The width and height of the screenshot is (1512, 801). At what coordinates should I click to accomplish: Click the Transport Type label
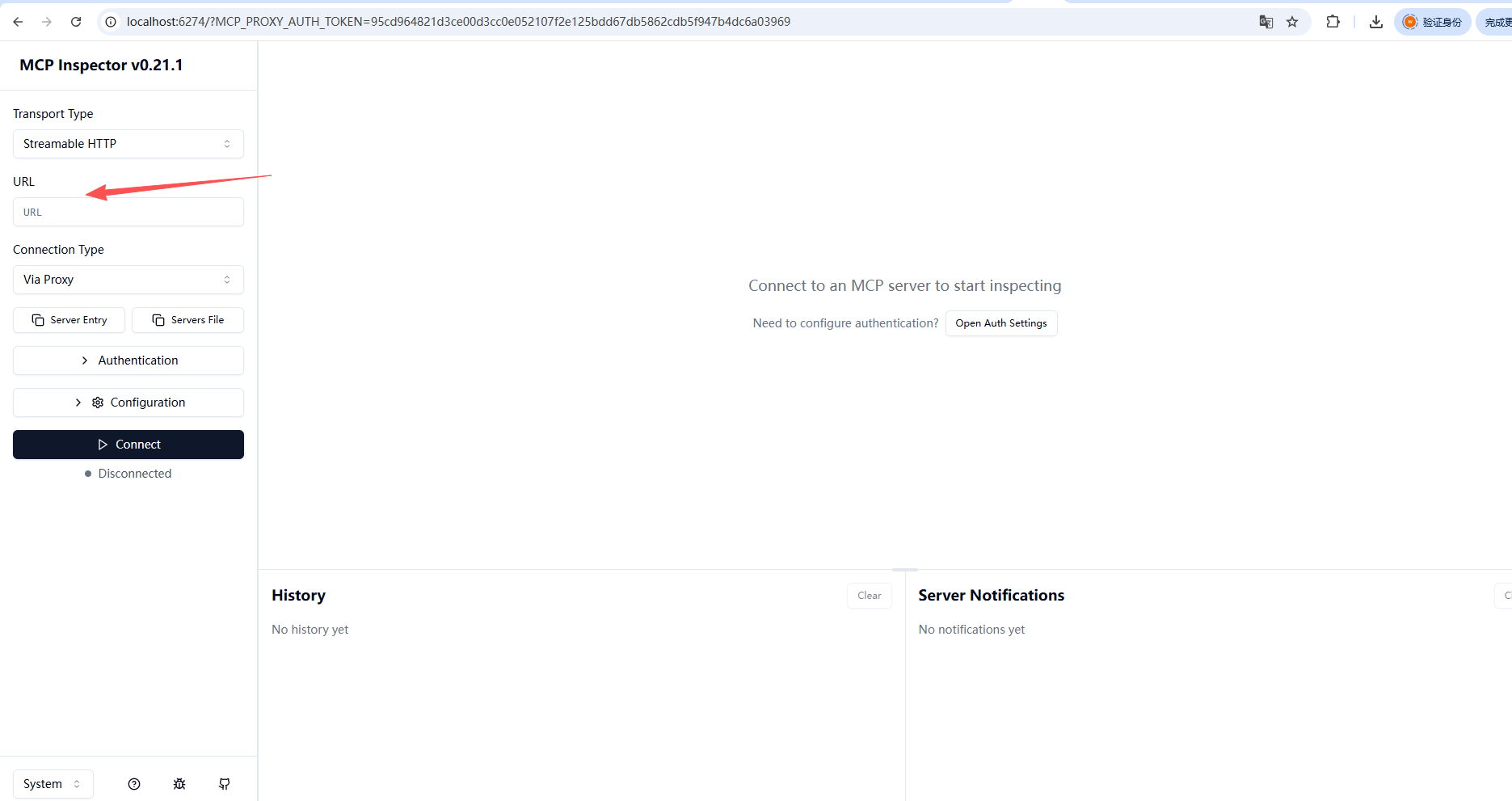coord(53,114)
